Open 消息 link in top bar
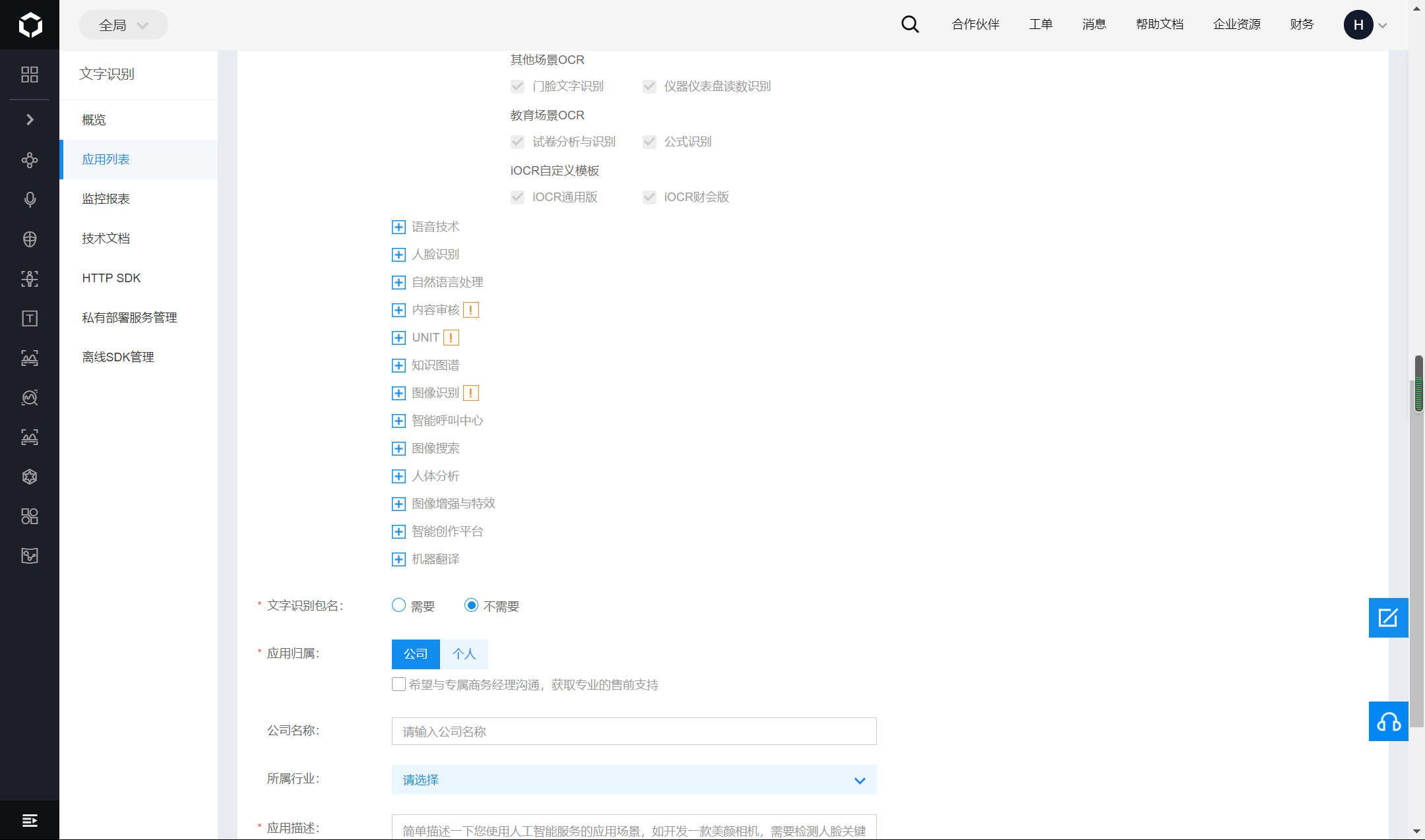This screenshot has height=840, width=1425. [x=1094, y=24]
